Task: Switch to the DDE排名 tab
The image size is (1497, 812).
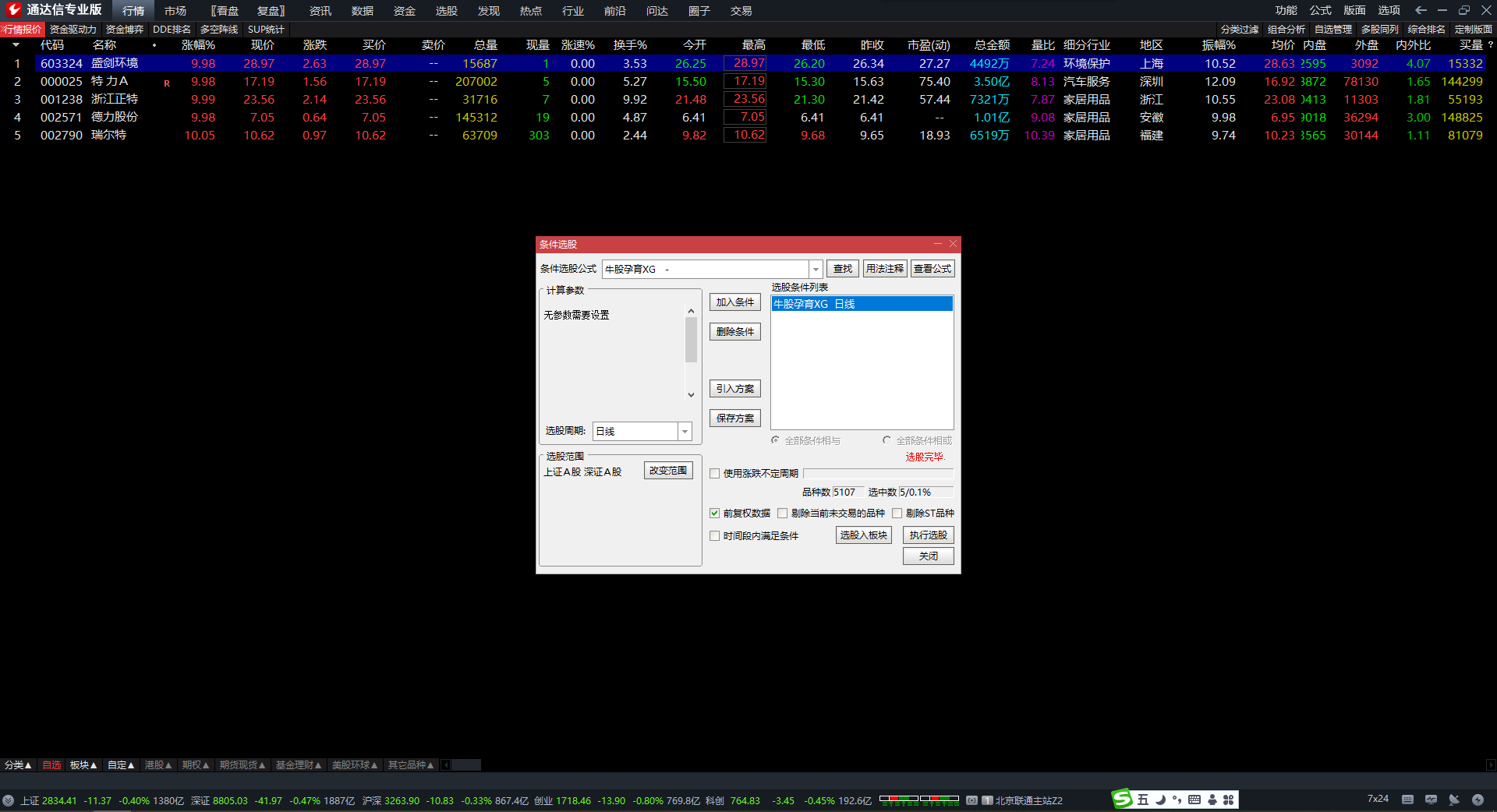Action: point(172,30)
